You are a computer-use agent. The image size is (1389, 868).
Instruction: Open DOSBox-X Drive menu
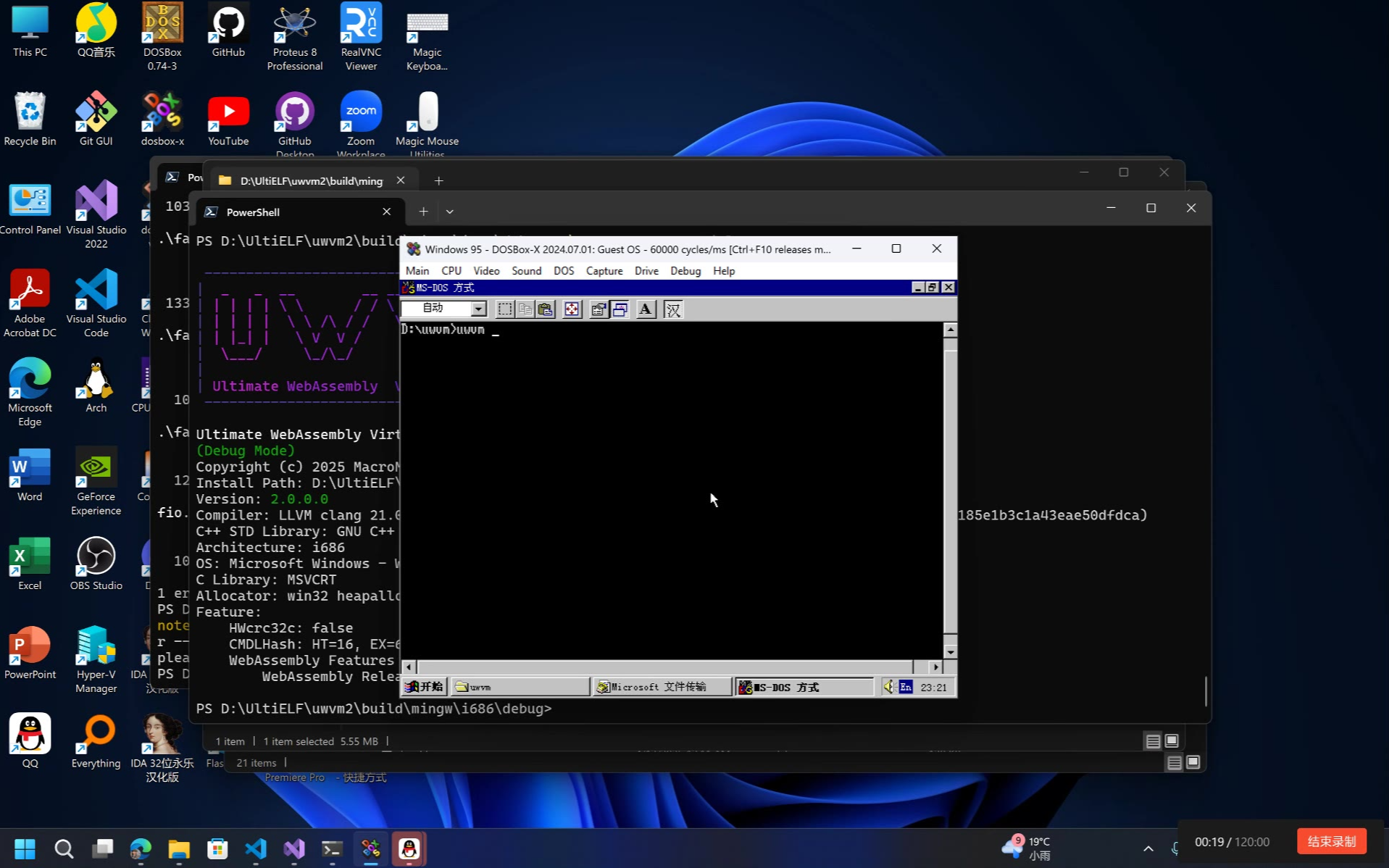646,271
